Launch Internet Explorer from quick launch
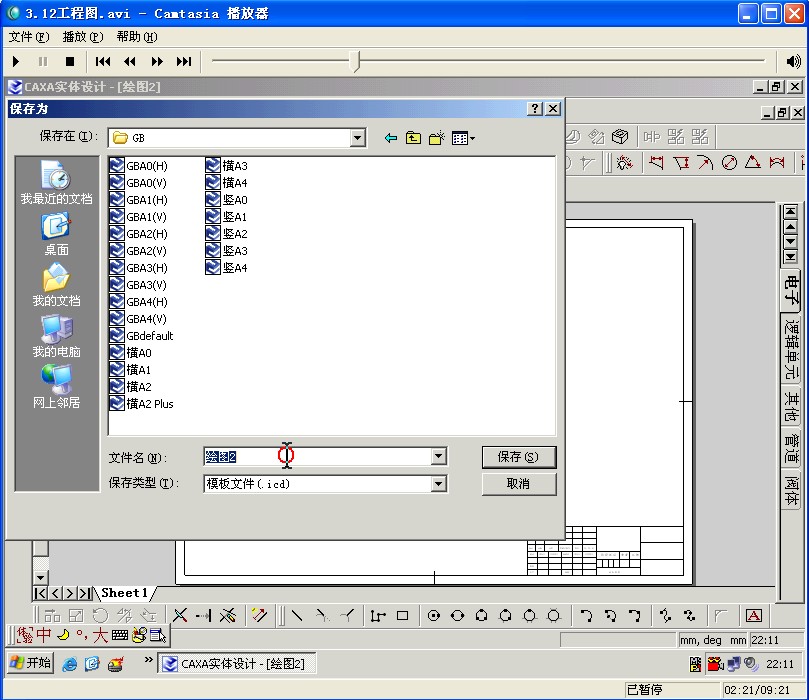The width and height of the screenshot is (809, 700). (70, 664)
